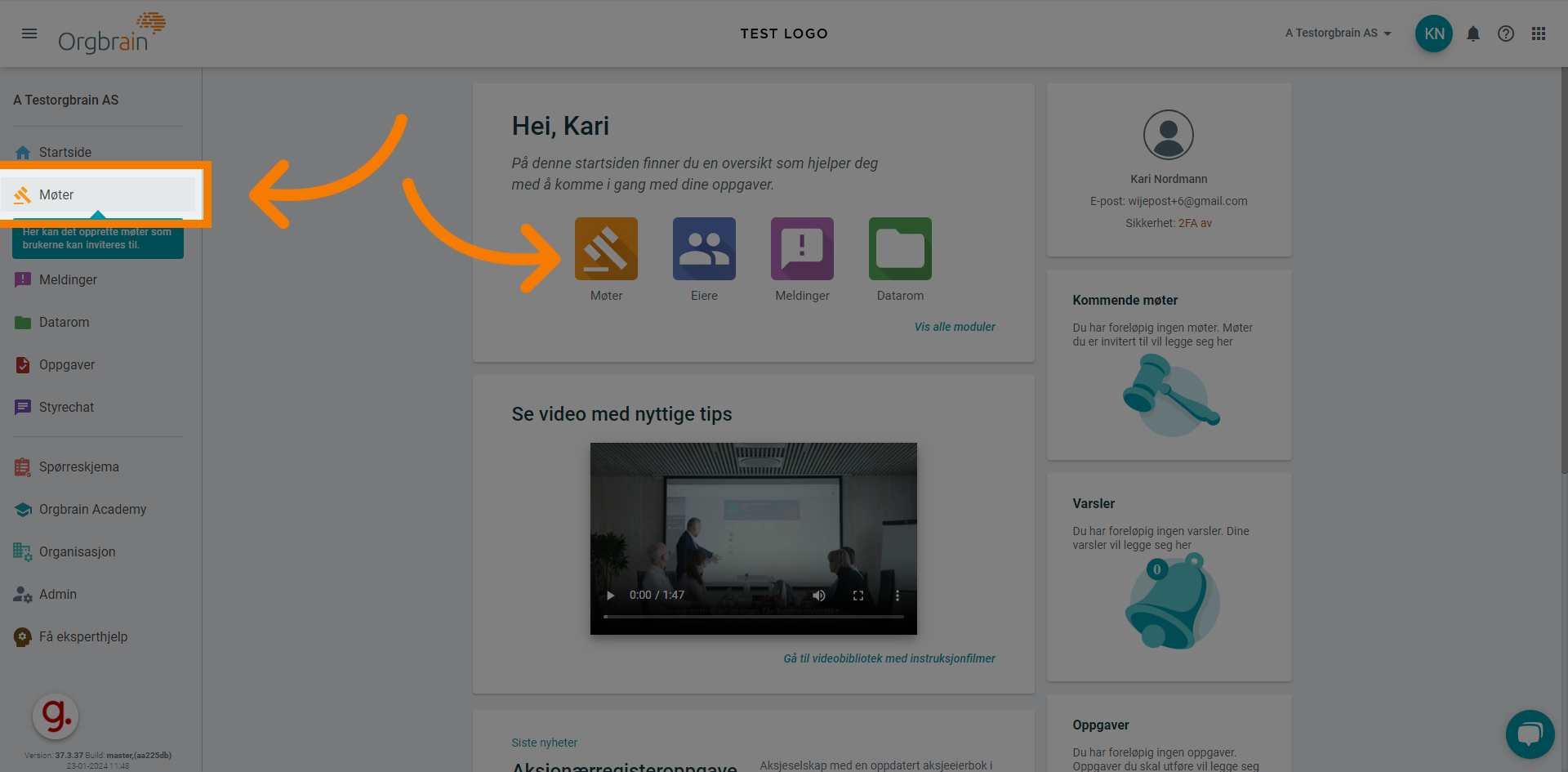Open the notifications bell in header

point(1473,33)
